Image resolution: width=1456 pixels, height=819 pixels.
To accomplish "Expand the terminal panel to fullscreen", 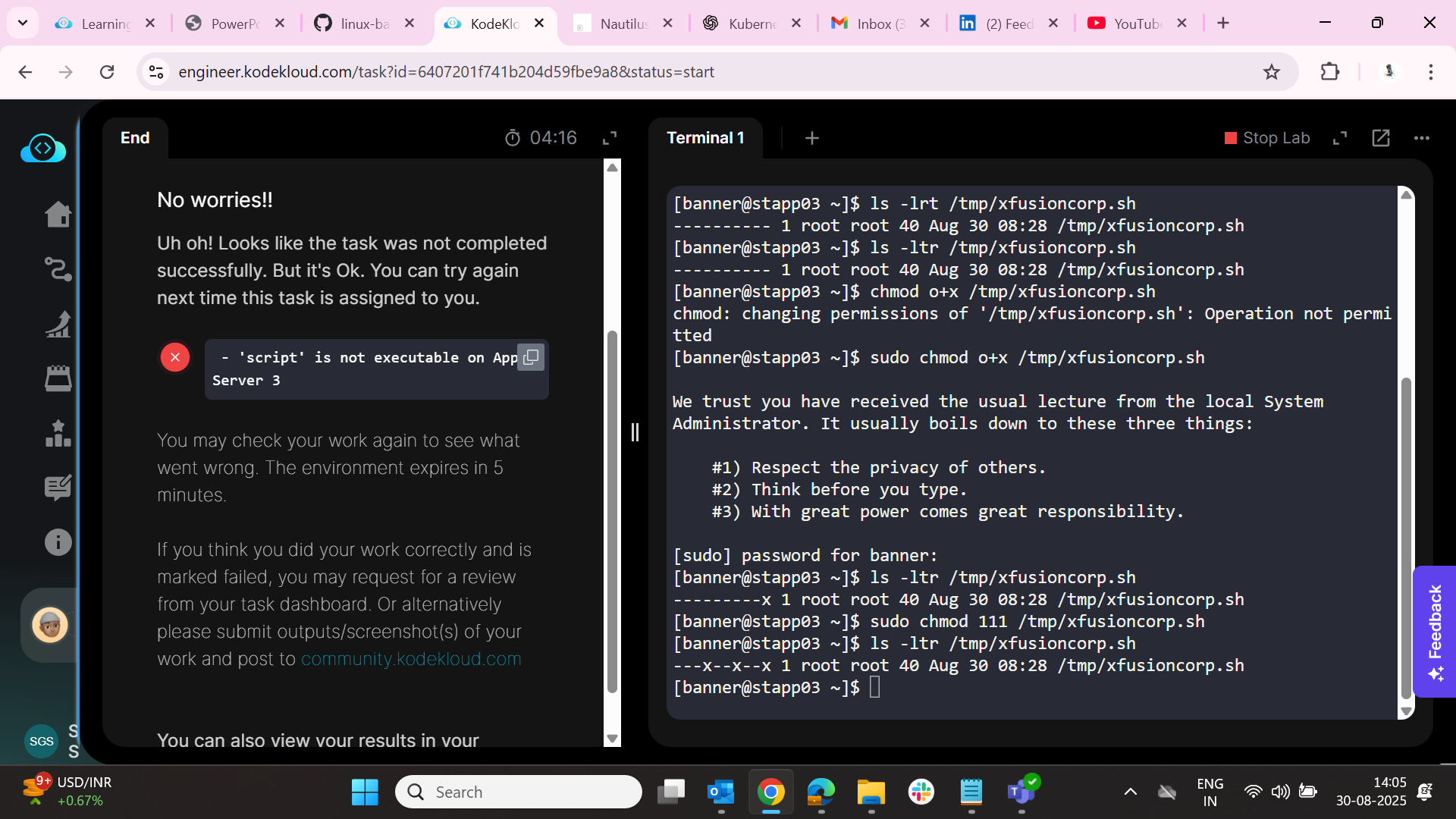I will point(1340,138).
